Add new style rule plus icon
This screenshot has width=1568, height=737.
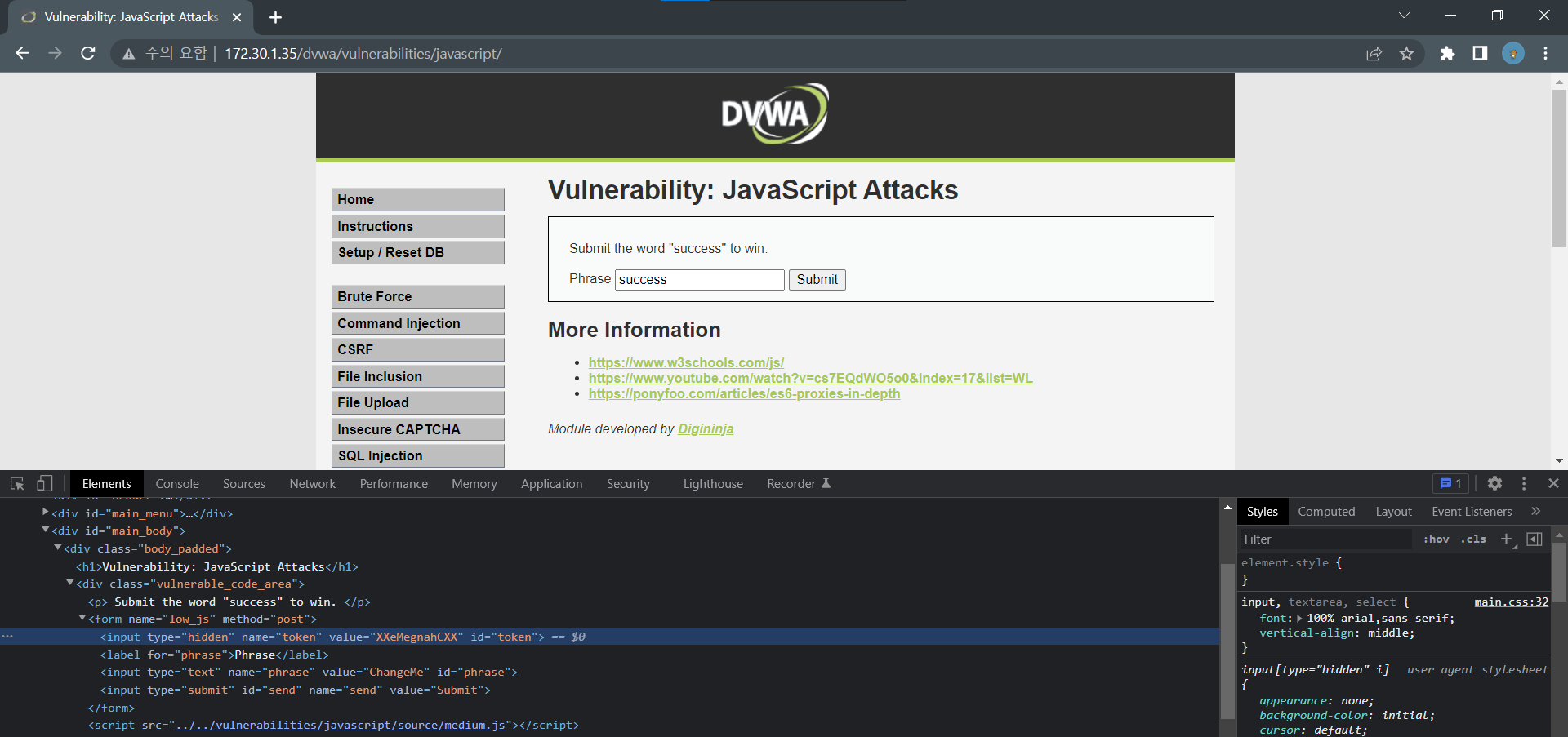pos(1507,539)
